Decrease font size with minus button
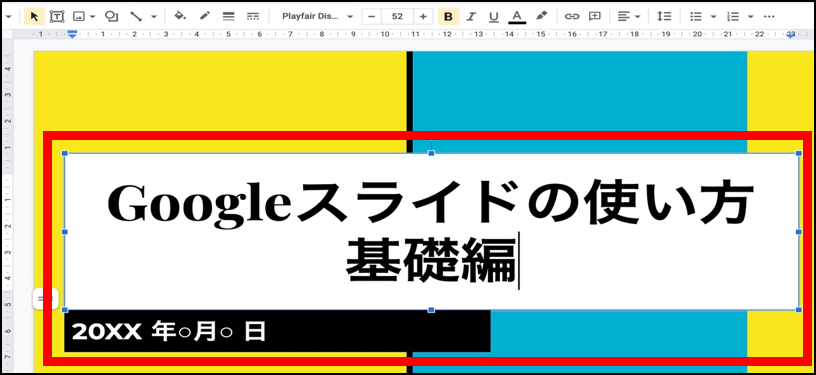Viewport: 816px width, 375px height. pos(371,16)
